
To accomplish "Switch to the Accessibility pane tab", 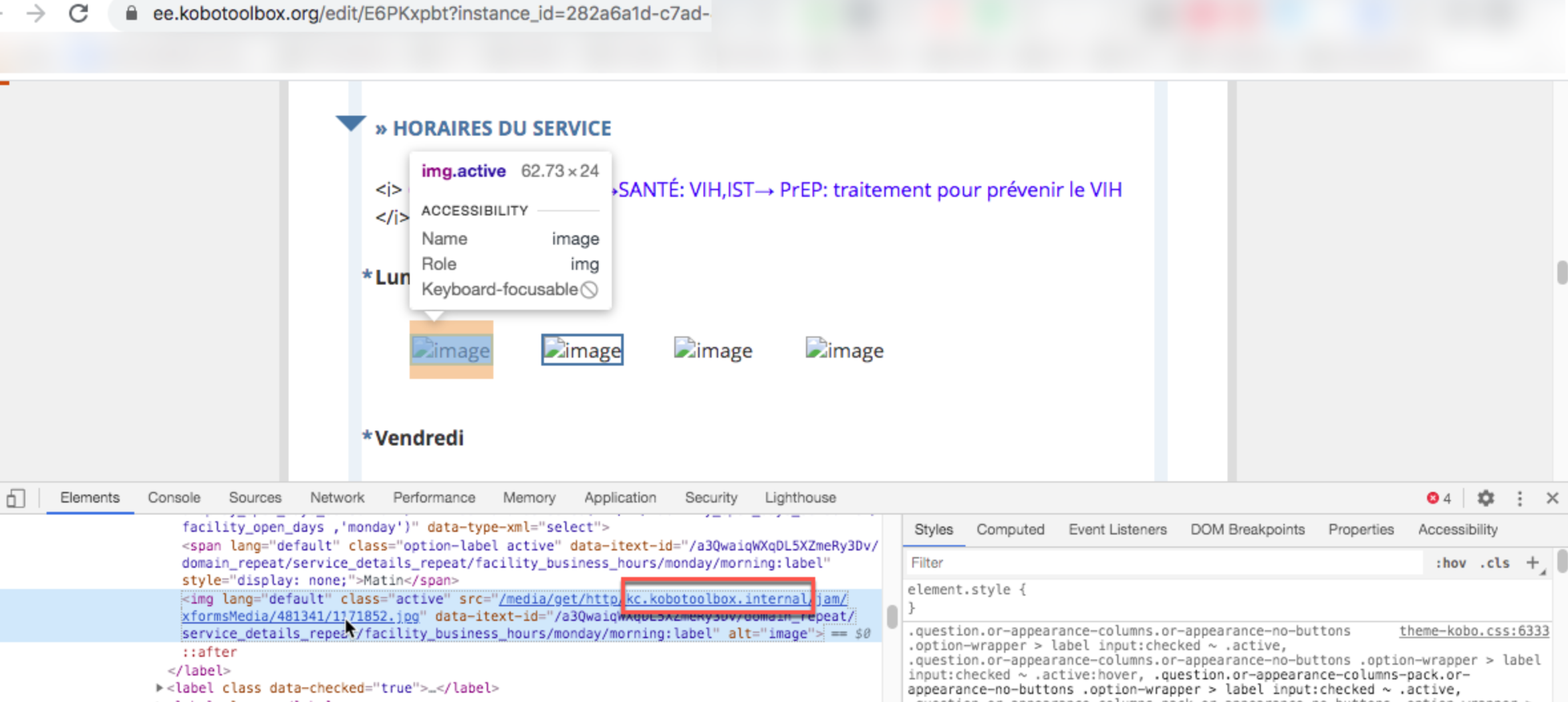I will tap(1457, 529).
